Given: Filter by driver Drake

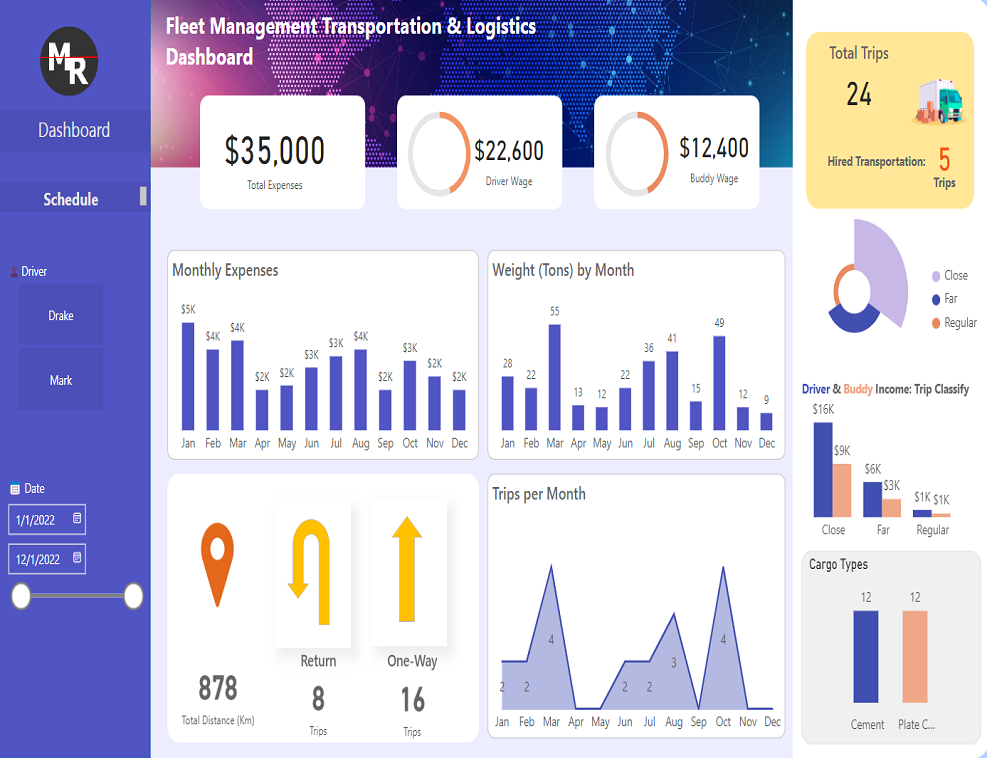Looking at the screenshot, I should coord(61,315).
